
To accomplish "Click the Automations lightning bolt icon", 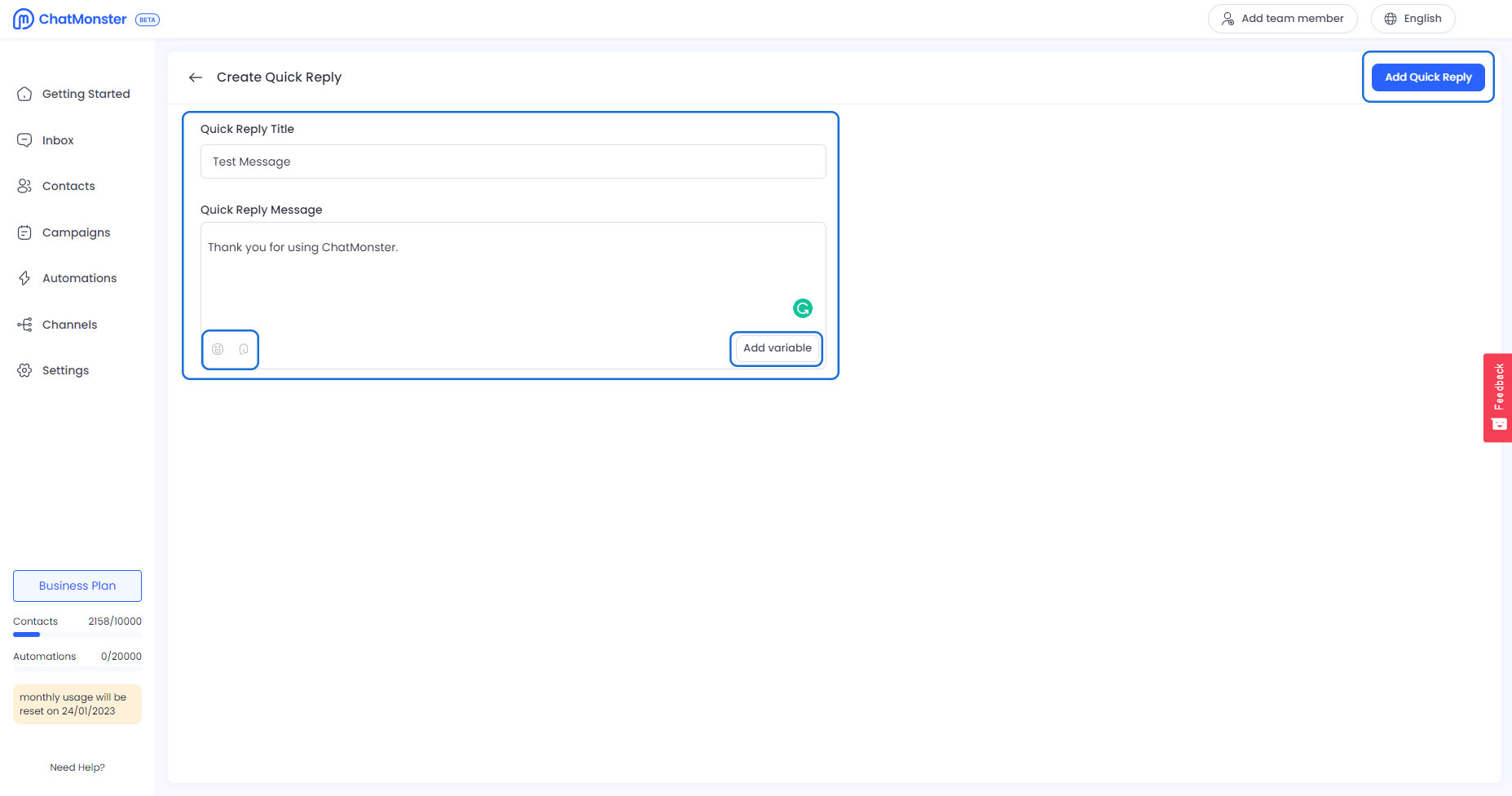I will coord(24,278).
